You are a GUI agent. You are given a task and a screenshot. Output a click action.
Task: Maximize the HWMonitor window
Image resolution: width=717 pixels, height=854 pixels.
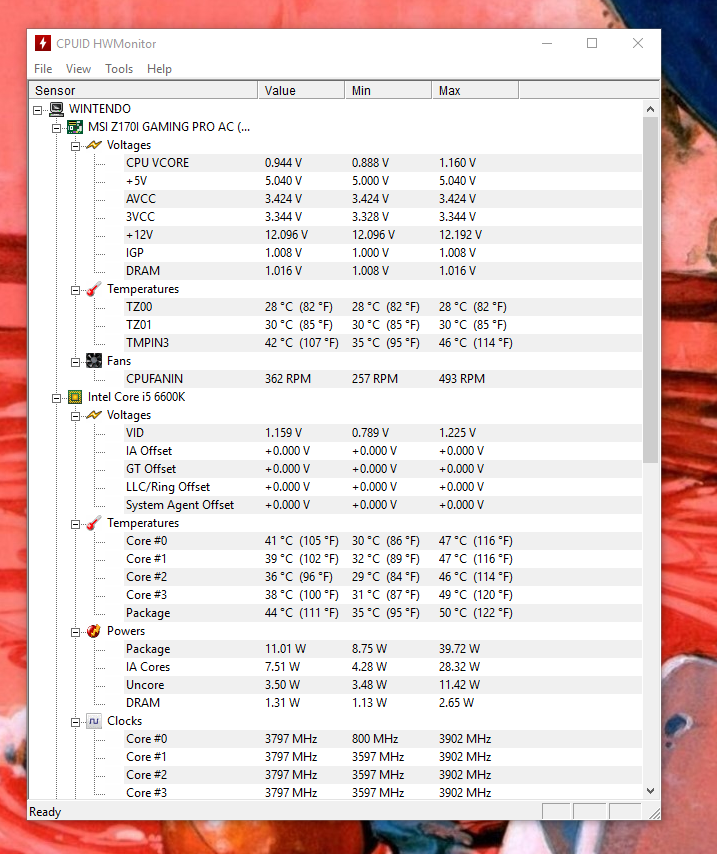(592, 43)
